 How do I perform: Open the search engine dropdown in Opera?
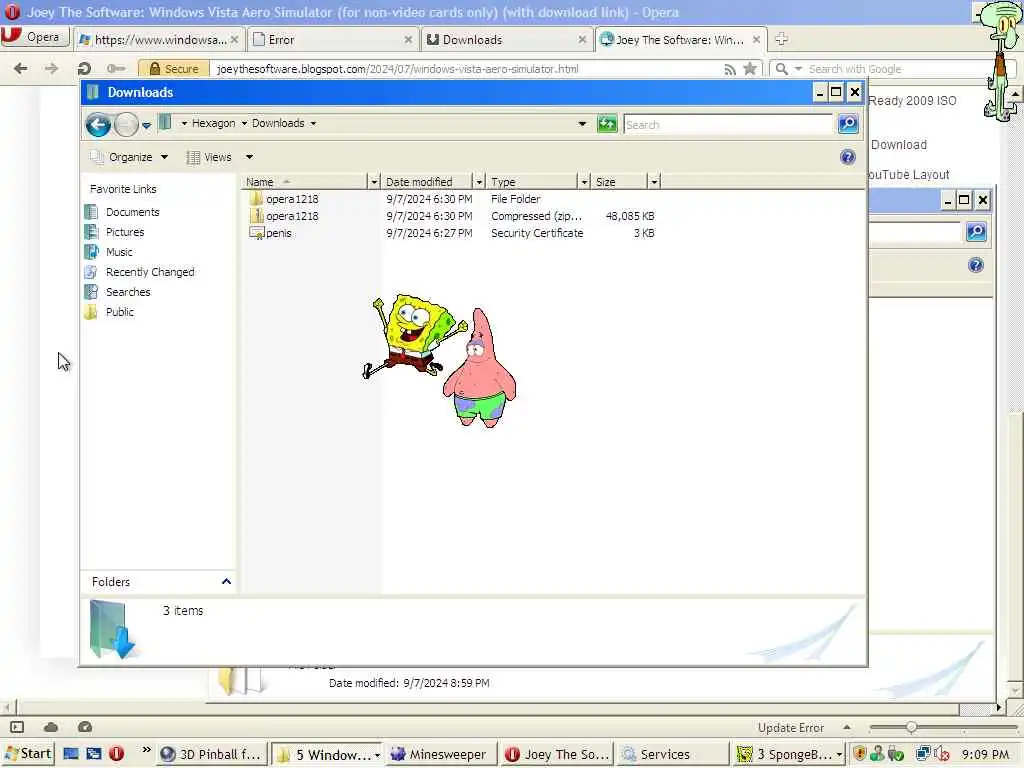[x=798, y=69]
